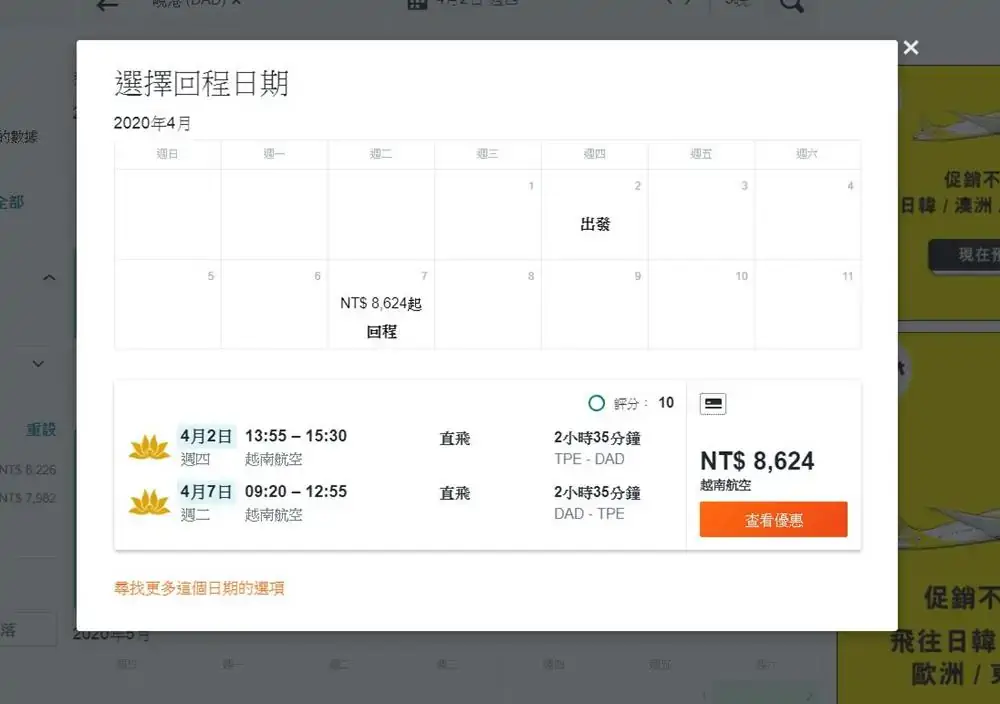
Task: Click the 重設 reset link in sidebar
Action: coord(41,429)
